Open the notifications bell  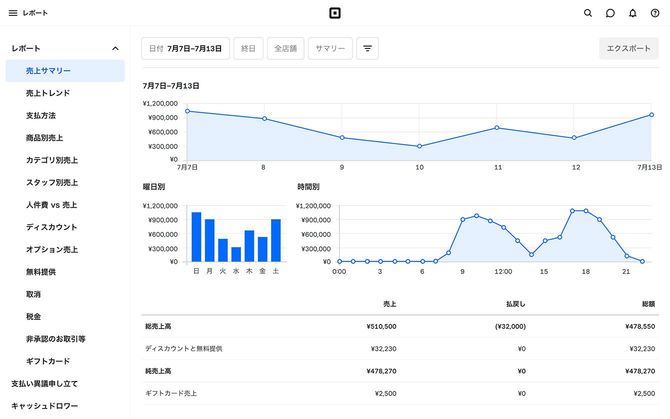tap(633, 13)
